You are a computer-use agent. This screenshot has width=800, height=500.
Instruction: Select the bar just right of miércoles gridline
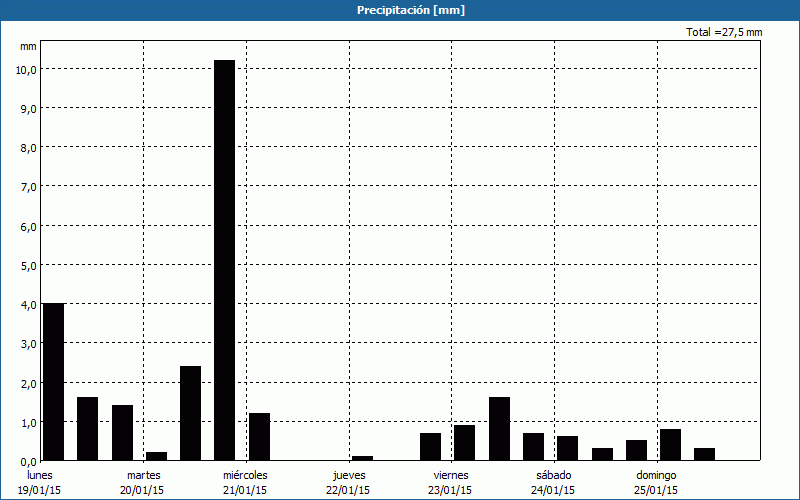[x=259, y=437]
